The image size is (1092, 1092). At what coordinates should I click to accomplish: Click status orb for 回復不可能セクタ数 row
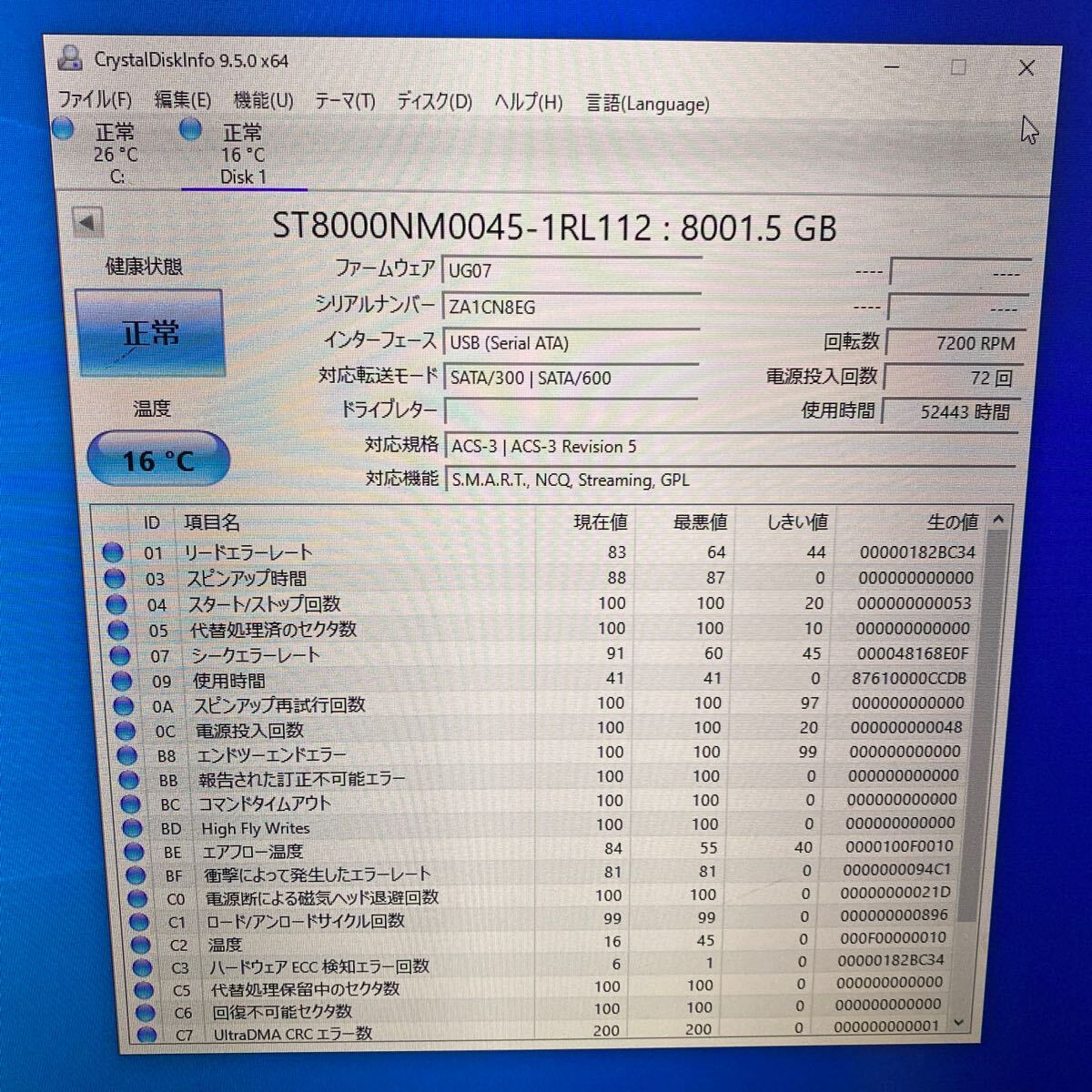point(147,1012)
